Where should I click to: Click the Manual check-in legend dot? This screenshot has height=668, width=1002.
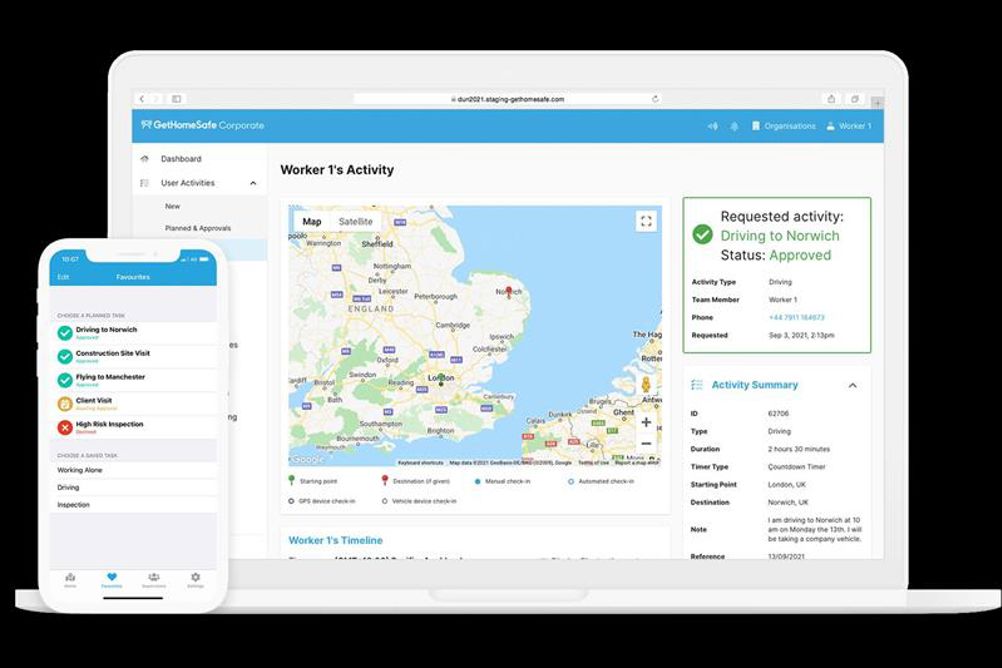coord(477,481)
